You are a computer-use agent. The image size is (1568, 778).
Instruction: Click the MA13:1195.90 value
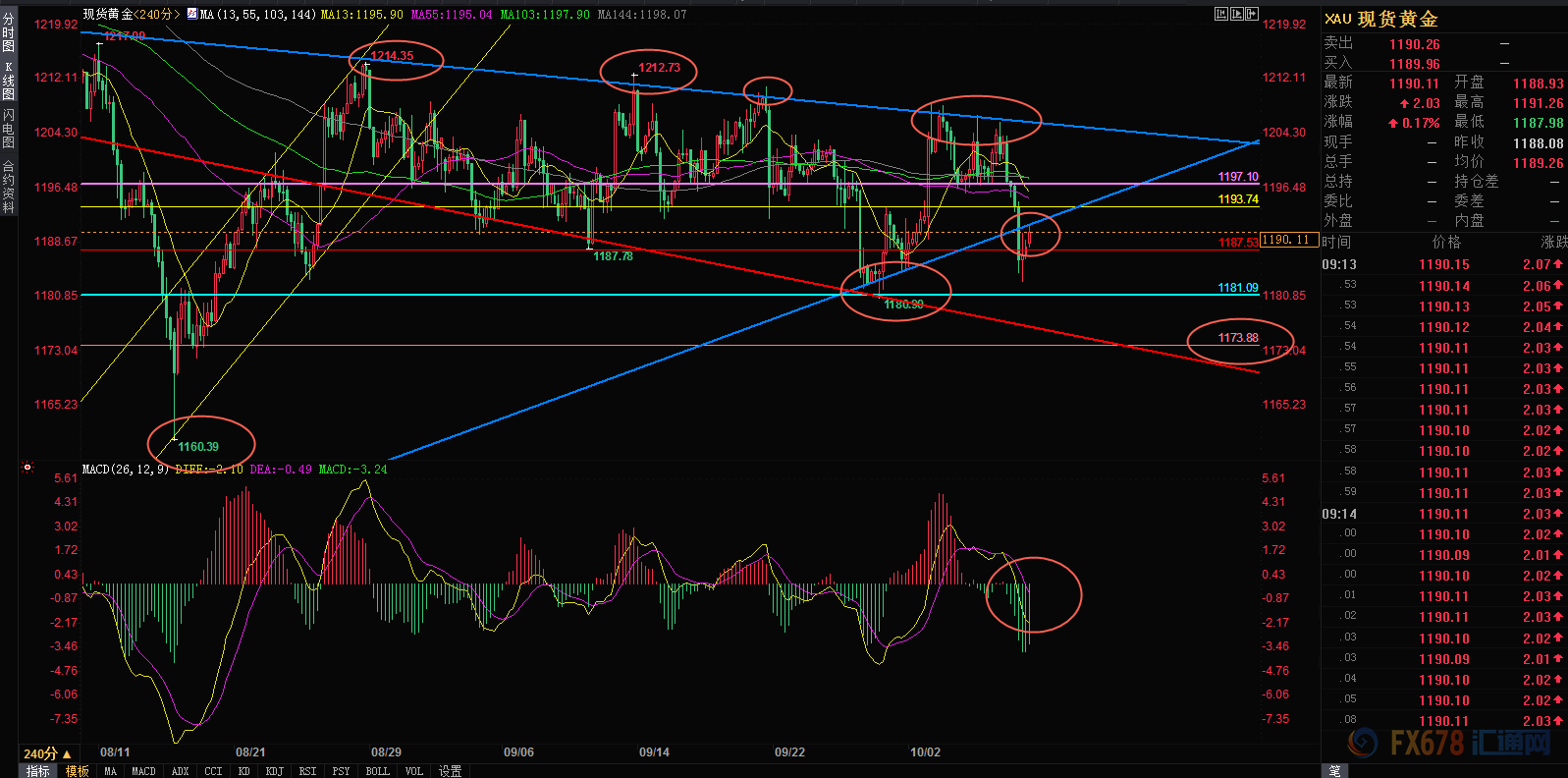pyautogui.click(x=362, y=15)
